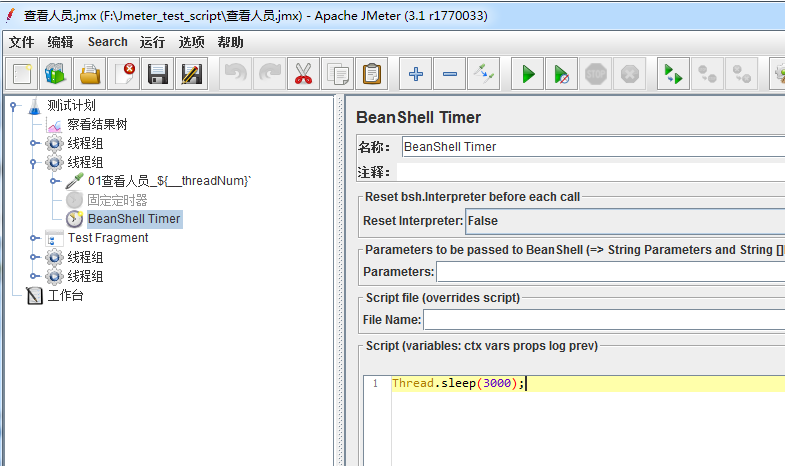Click the Save As pencil icon

tap(192, 74)
